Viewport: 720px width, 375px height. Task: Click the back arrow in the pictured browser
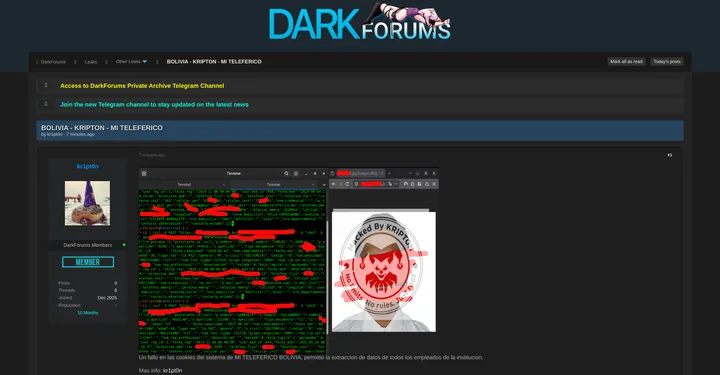[334, 184]
